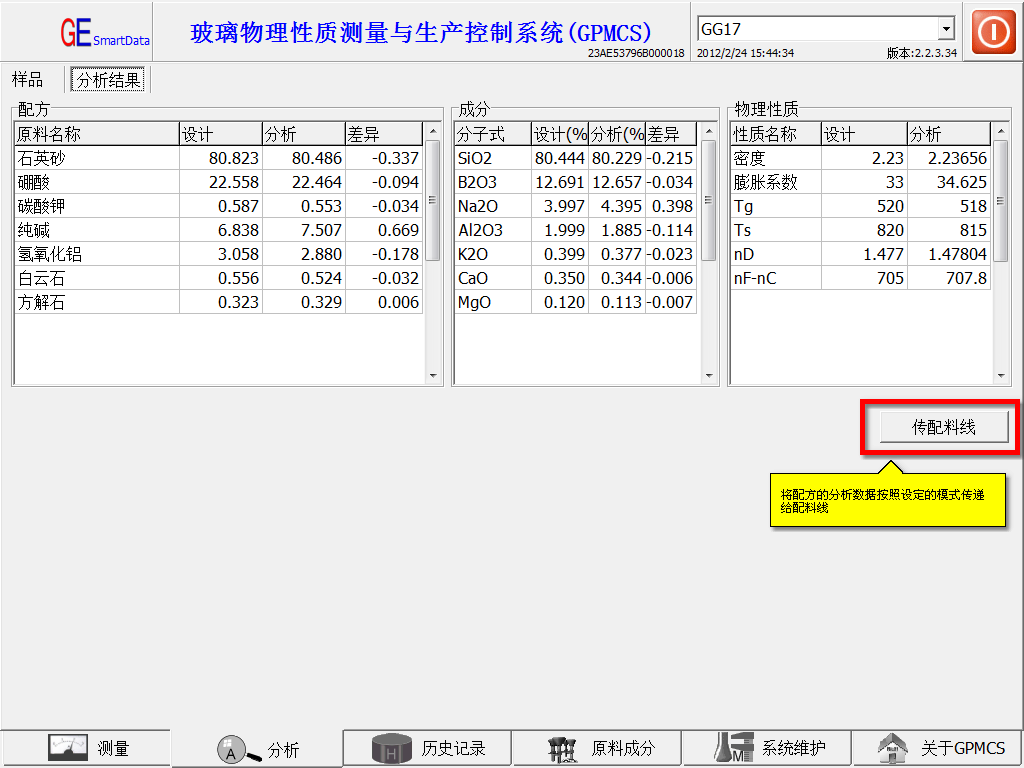
Task: Click the raw material icon on 原料成分 tab
Action: tap(562, 748)
